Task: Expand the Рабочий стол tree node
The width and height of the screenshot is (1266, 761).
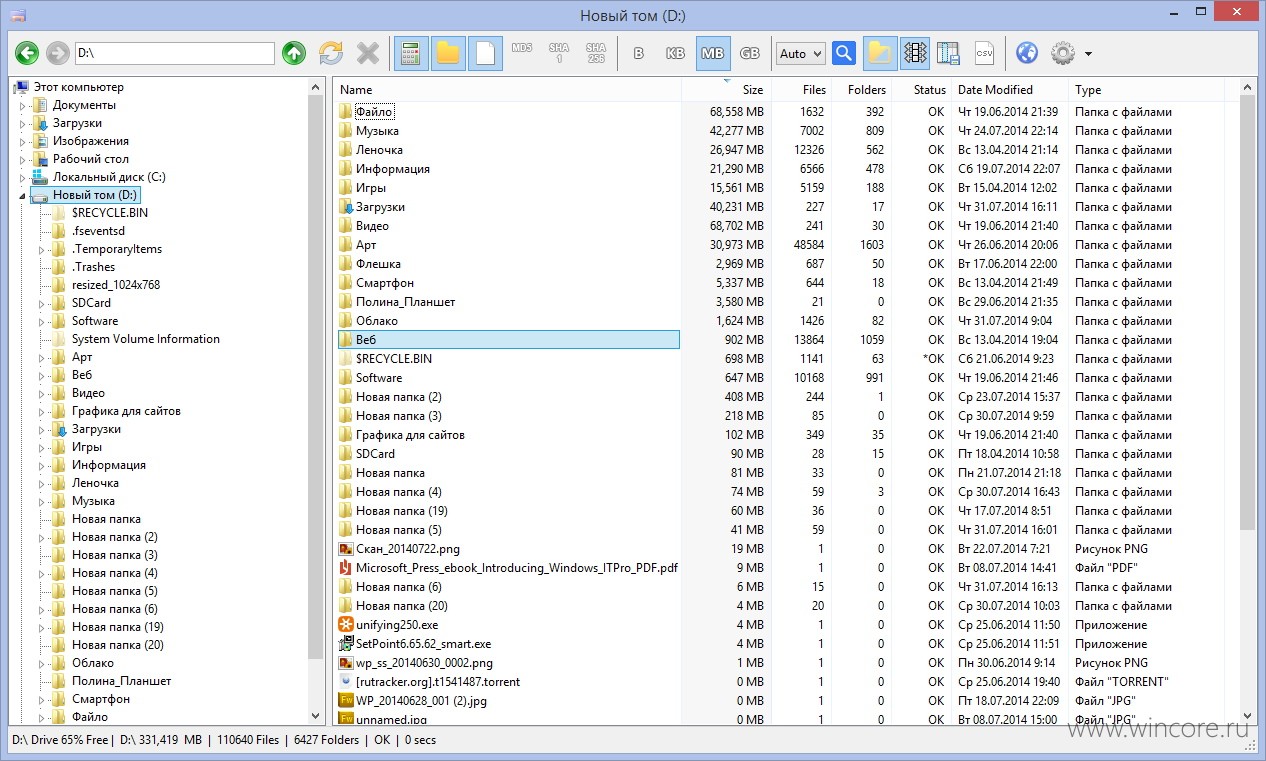Action: [x=23, y=159]
